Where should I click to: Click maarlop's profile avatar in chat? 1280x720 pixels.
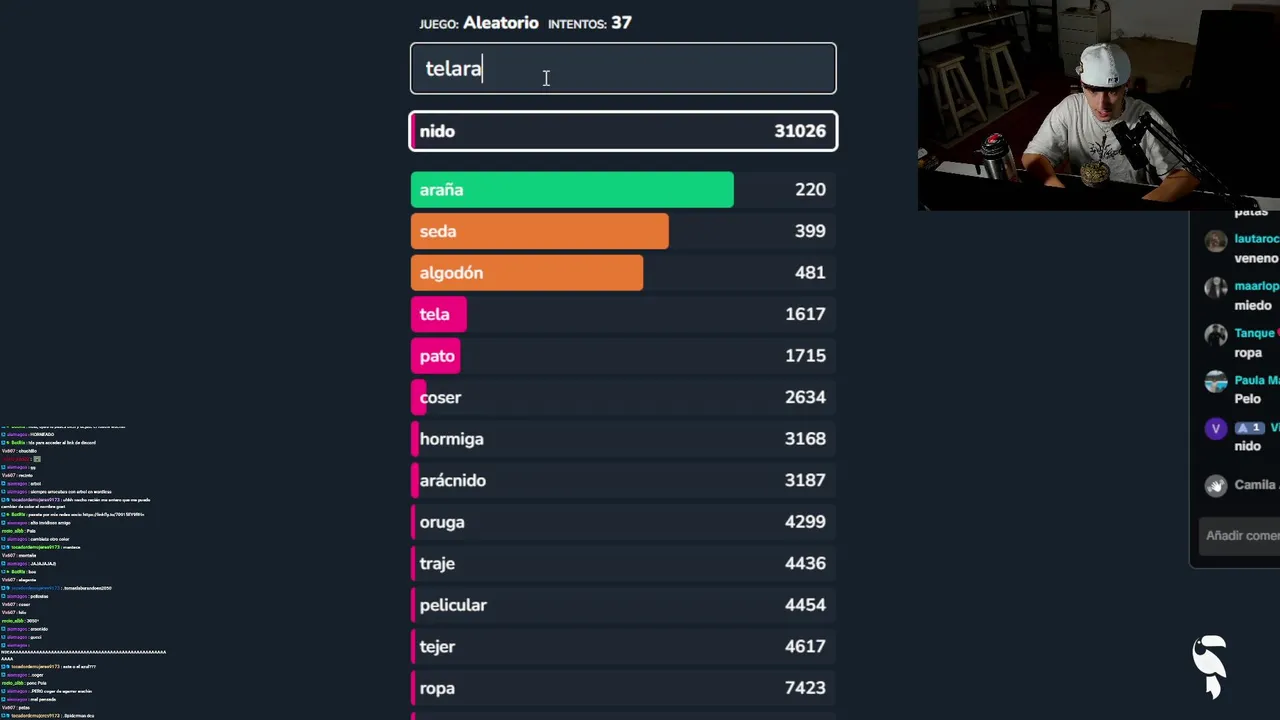[1215, 288]
